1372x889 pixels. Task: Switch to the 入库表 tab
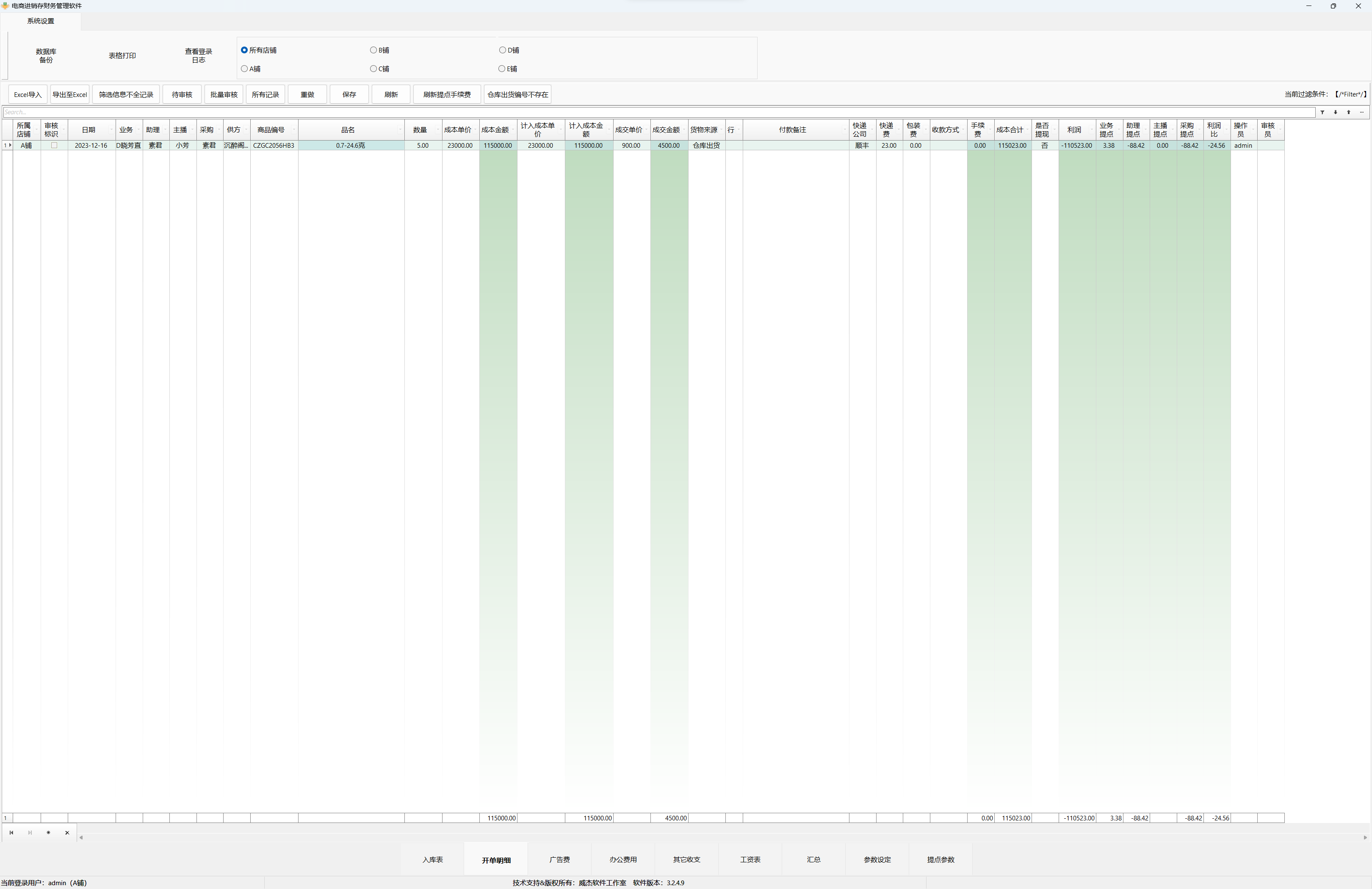432,860
